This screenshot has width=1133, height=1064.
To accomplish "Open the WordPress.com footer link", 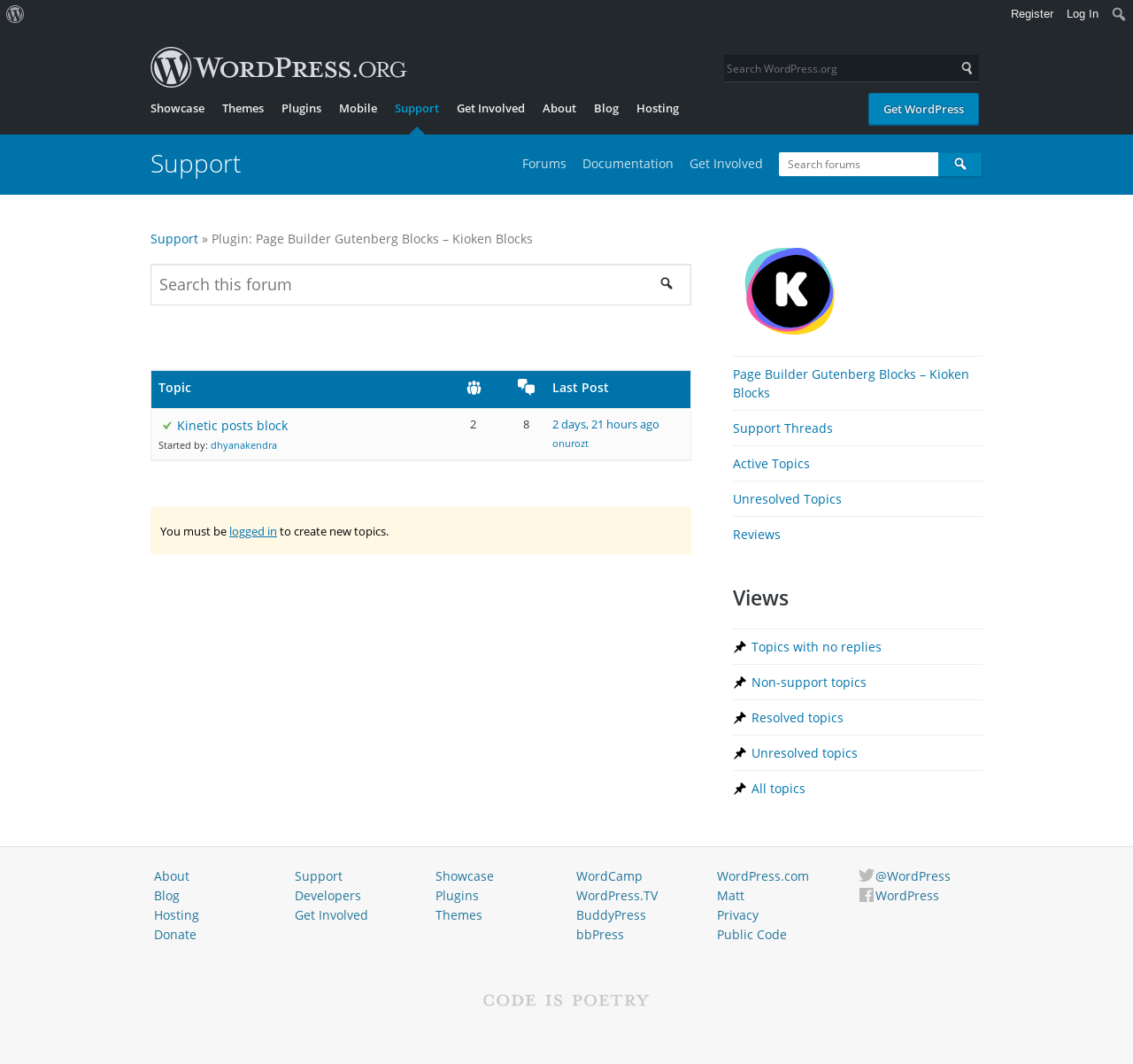I will [763, 876].
